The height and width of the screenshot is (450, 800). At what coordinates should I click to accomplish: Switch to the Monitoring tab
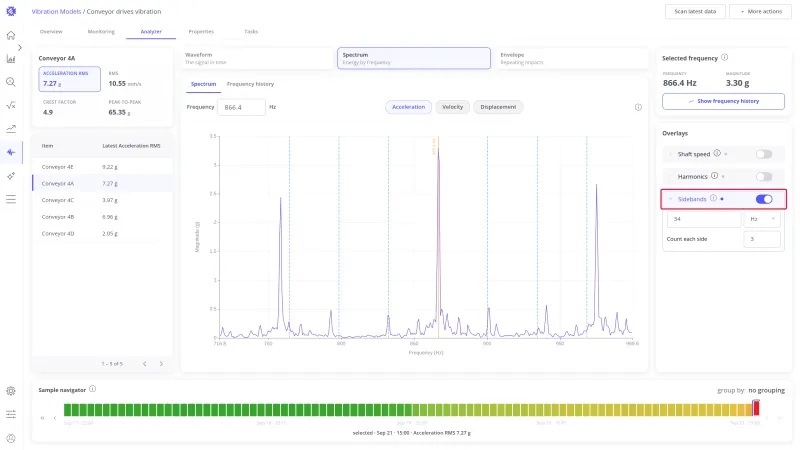pyautogui.click(x=101, y=32)
